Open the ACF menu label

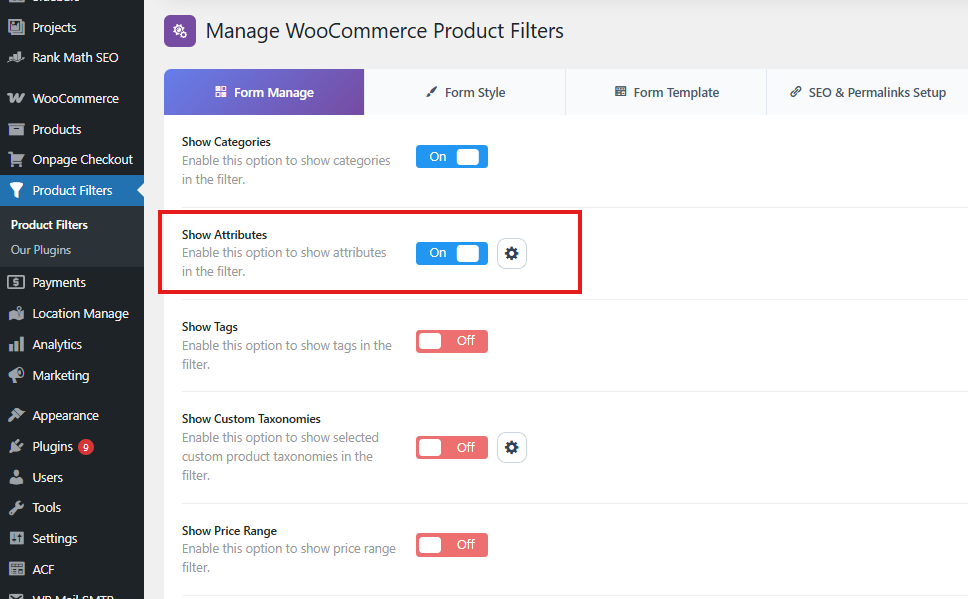(43, 569)
